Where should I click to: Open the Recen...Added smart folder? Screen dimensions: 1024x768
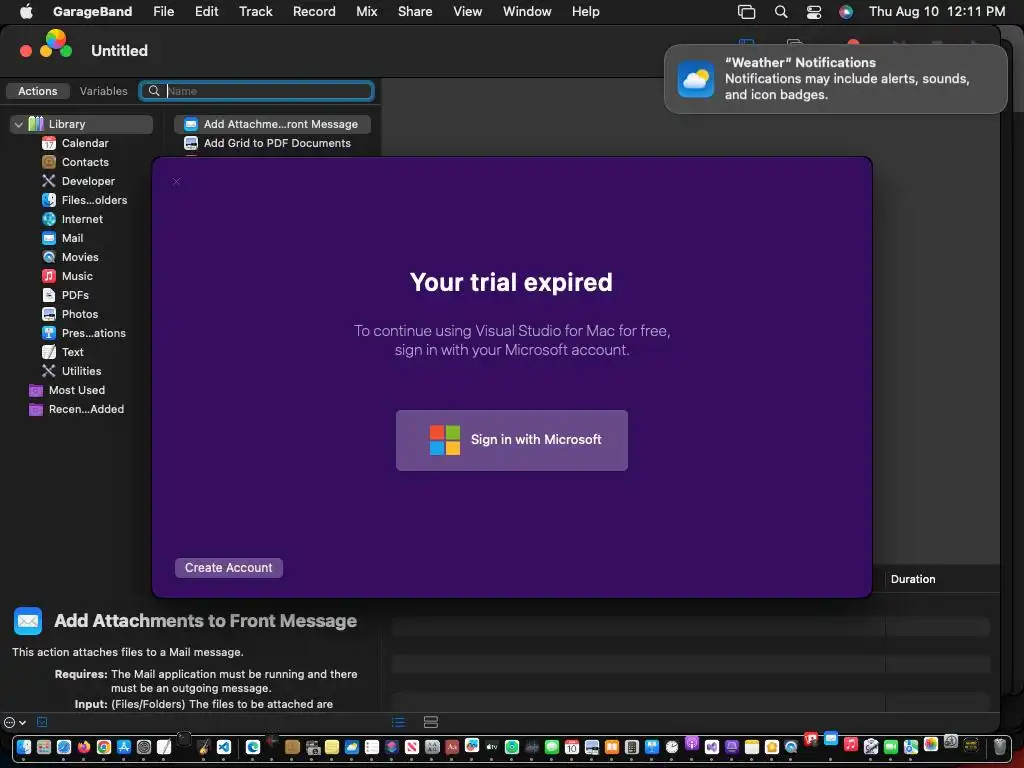pos(86,409)
